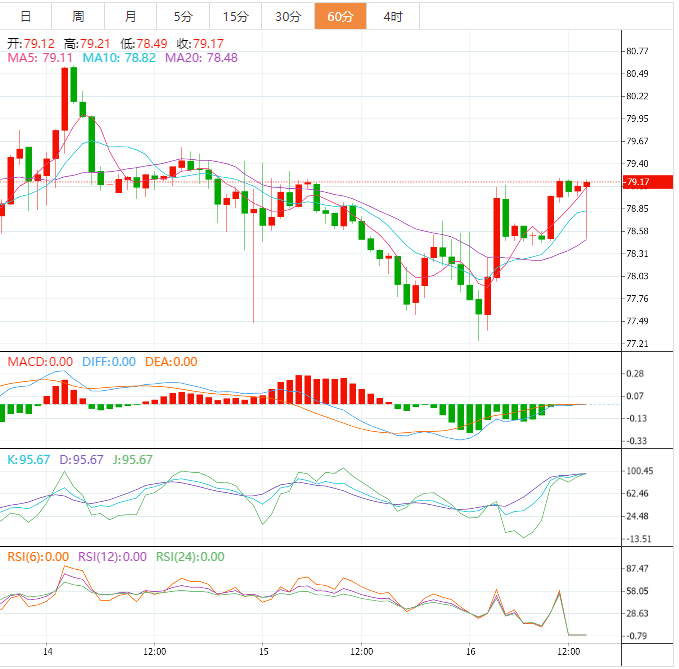Select the DIFF:0.00 legend text
The image size is (679, 669).
coord(107,362)
